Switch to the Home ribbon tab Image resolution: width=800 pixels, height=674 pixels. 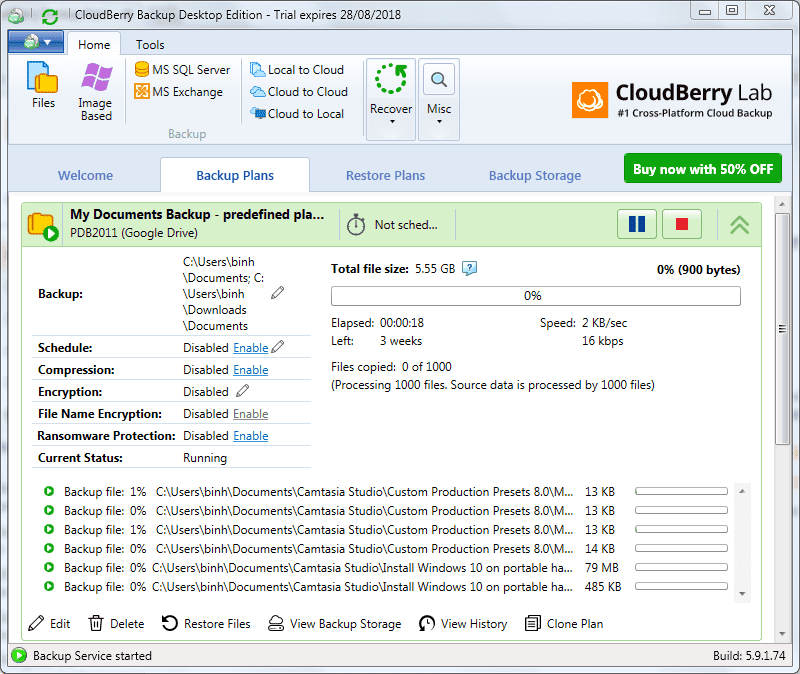[94, 45]
